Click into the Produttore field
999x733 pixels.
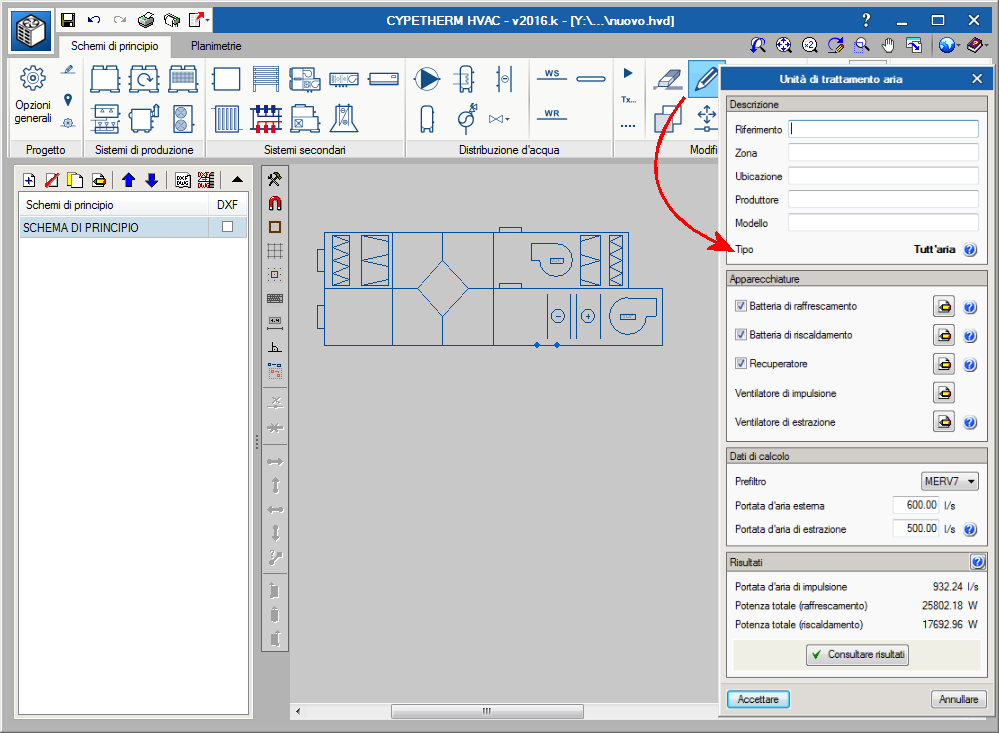coord(883,200)
